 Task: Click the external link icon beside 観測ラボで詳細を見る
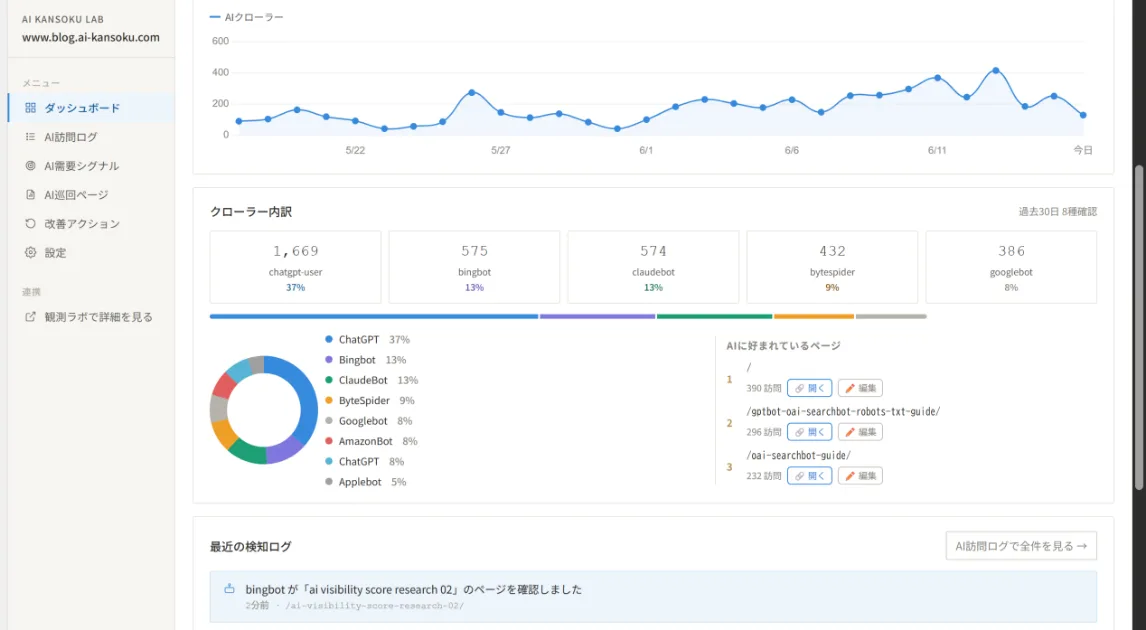(x=30, y=316)
